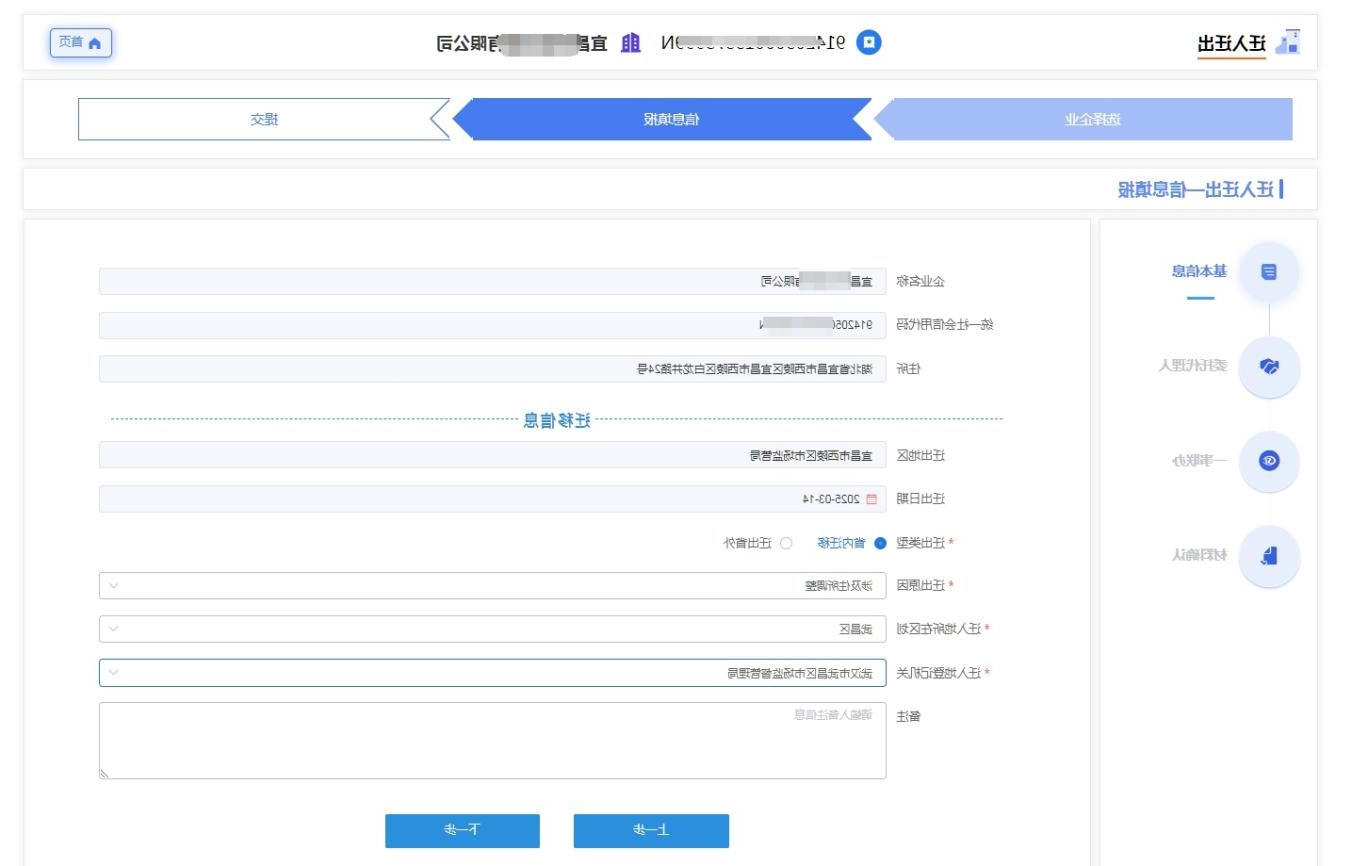
Task: Click the 上一步 button
Action: 651,831
